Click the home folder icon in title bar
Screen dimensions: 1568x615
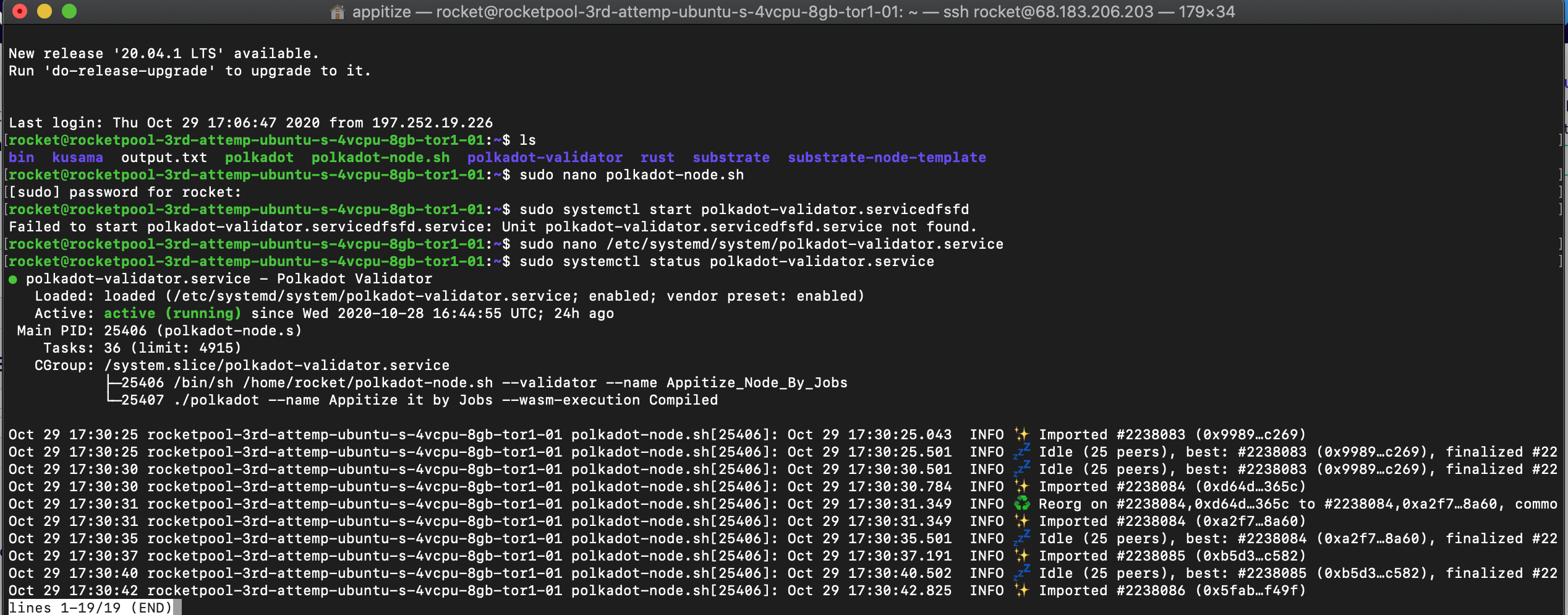coord(337,12)
